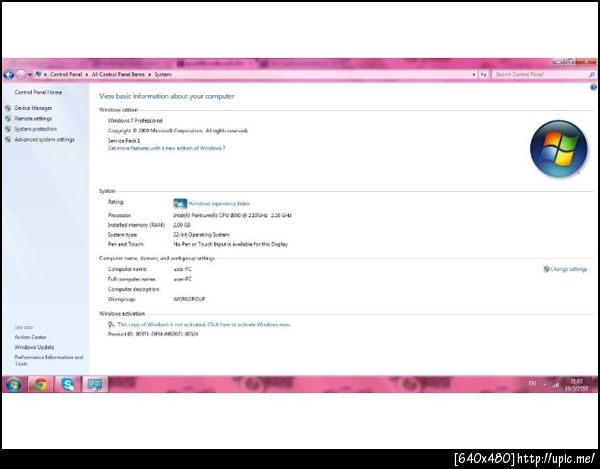Click the search magnifier icon
Viewport: 600px width, 469px height.
click(592, 75)
